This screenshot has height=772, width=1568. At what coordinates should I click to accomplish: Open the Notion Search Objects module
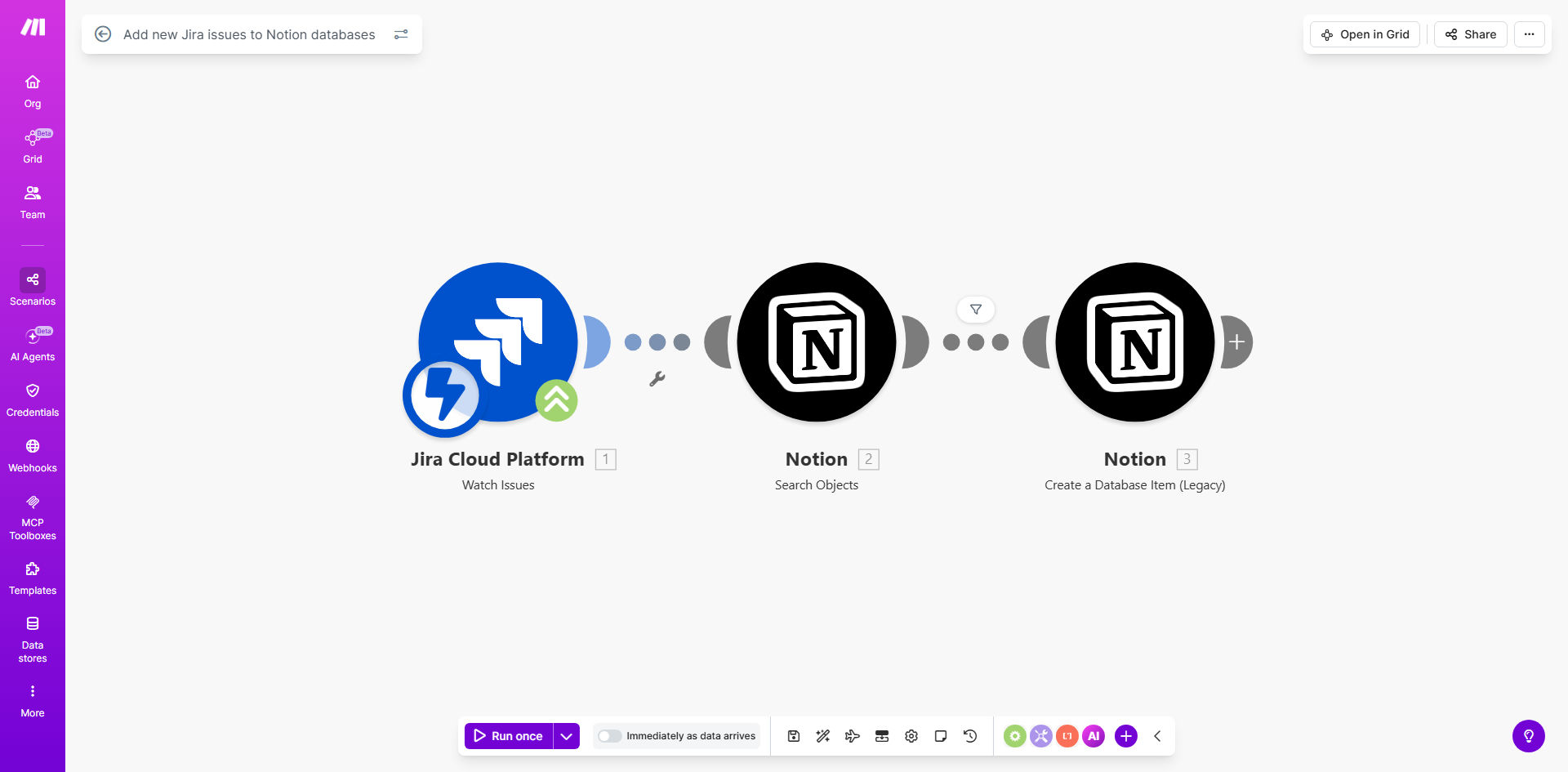817,341
